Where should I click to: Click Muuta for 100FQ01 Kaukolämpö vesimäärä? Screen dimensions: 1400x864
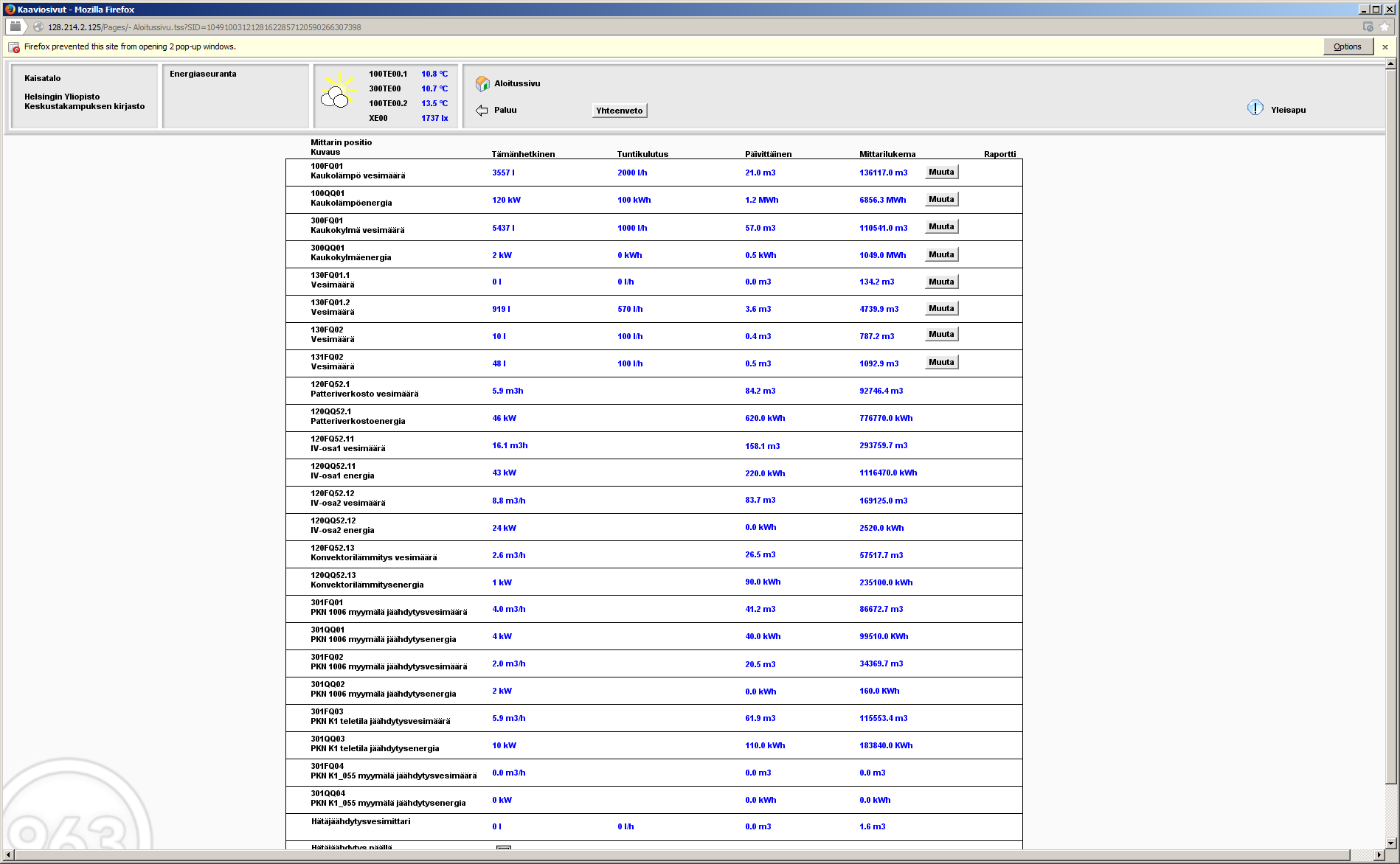[941, 172]
